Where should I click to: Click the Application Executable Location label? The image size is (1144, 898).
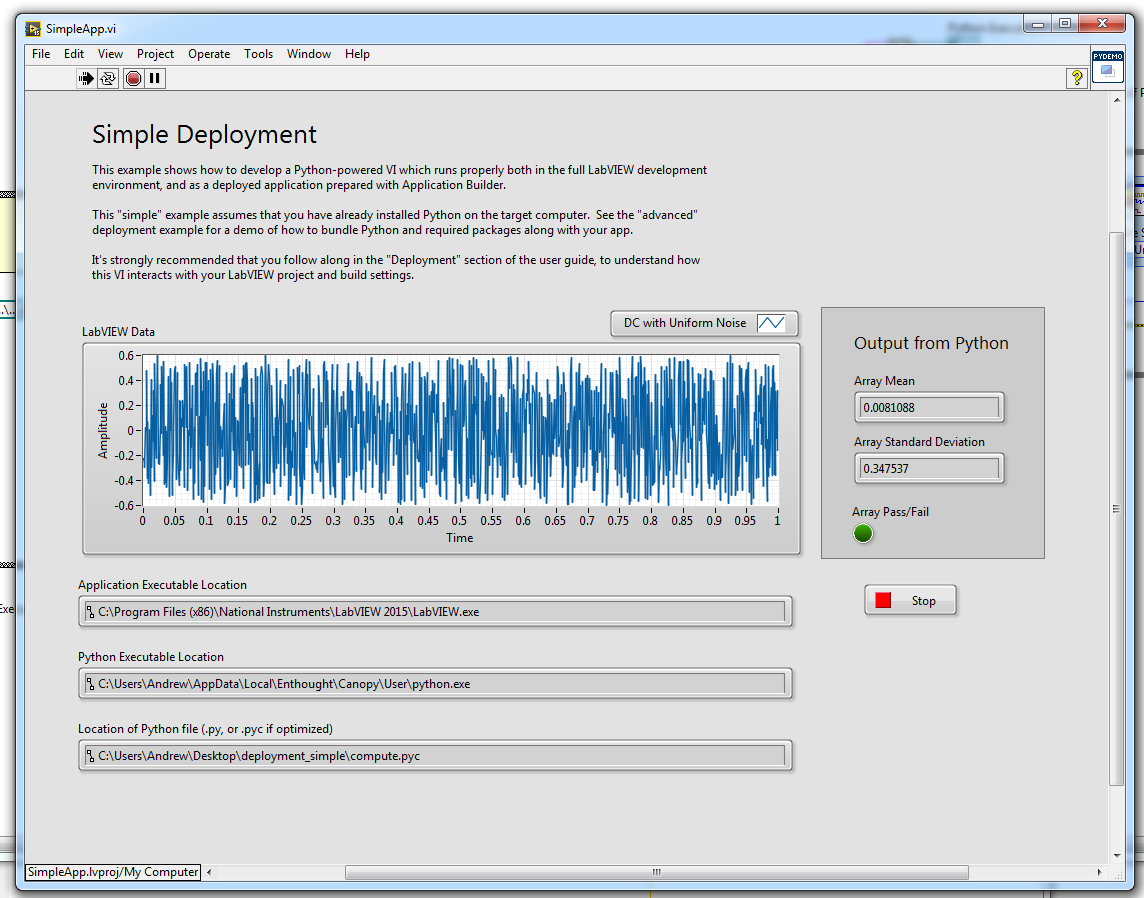[x=163, y=585]
